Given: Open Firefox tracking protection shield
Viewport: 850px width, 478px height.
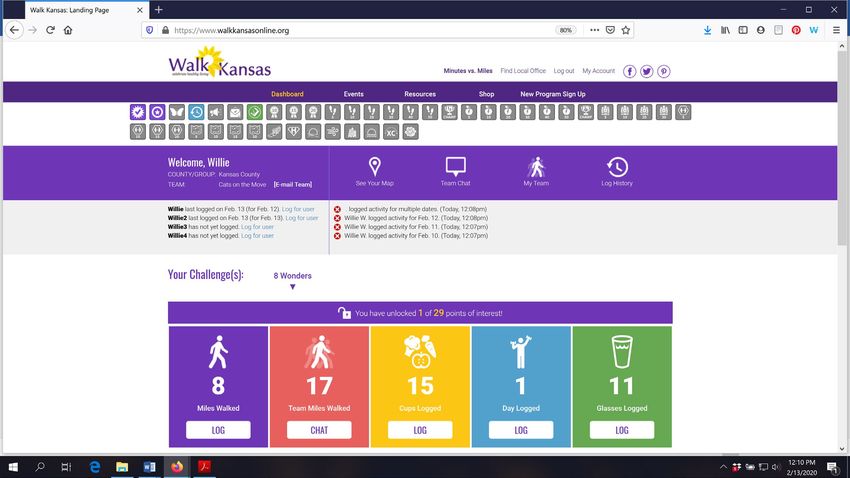Looking at the screenshot, I should 150,30.
